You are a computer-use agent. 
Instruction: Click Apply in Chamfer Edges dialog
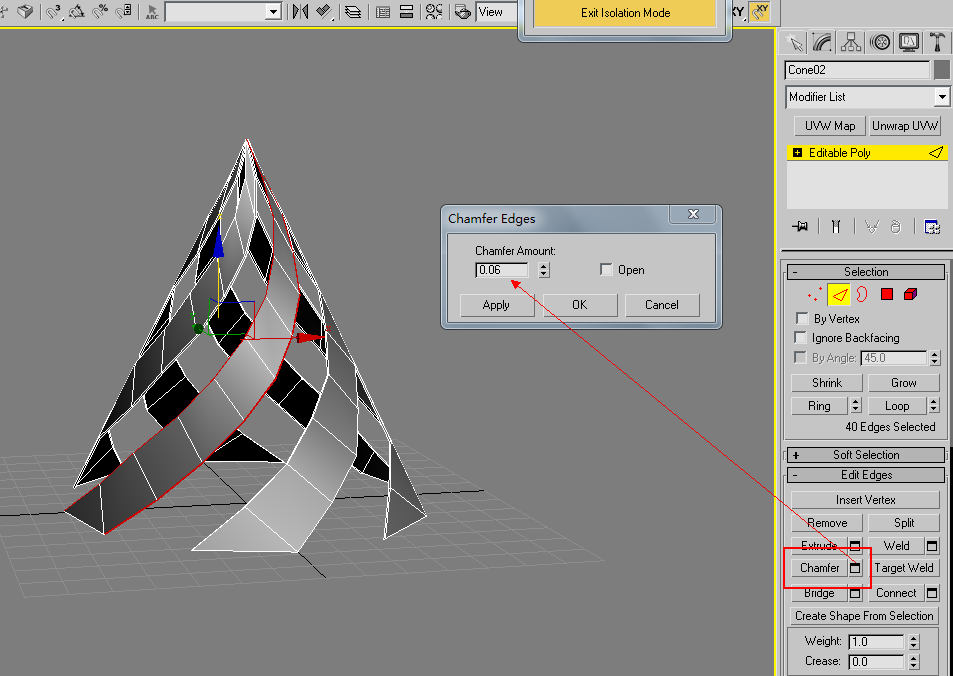[496, 305]
